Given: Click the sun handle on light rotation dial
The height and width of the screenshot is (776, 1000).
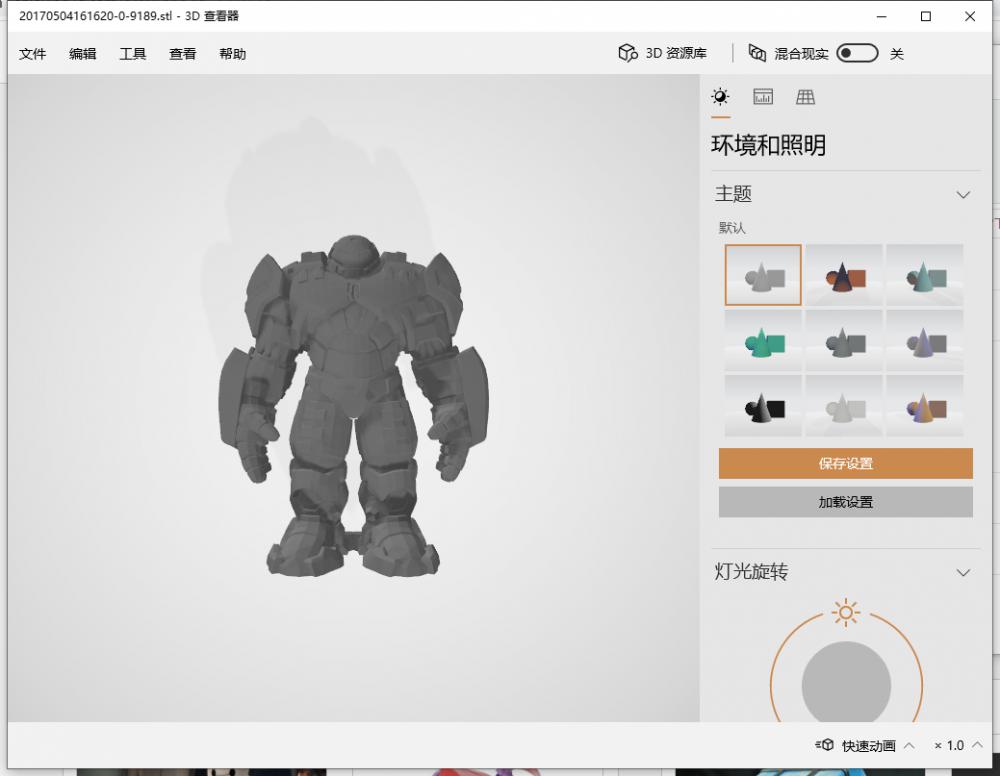Looking at the screenshot, I should click(846, 612).
